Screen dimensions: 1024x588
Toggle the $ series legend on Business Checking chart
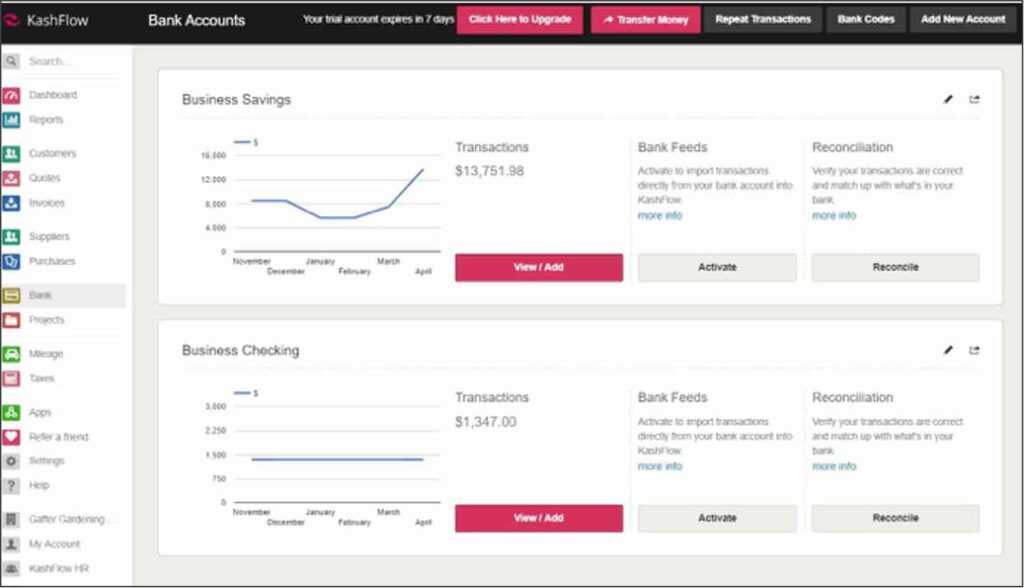click(247, 393)
